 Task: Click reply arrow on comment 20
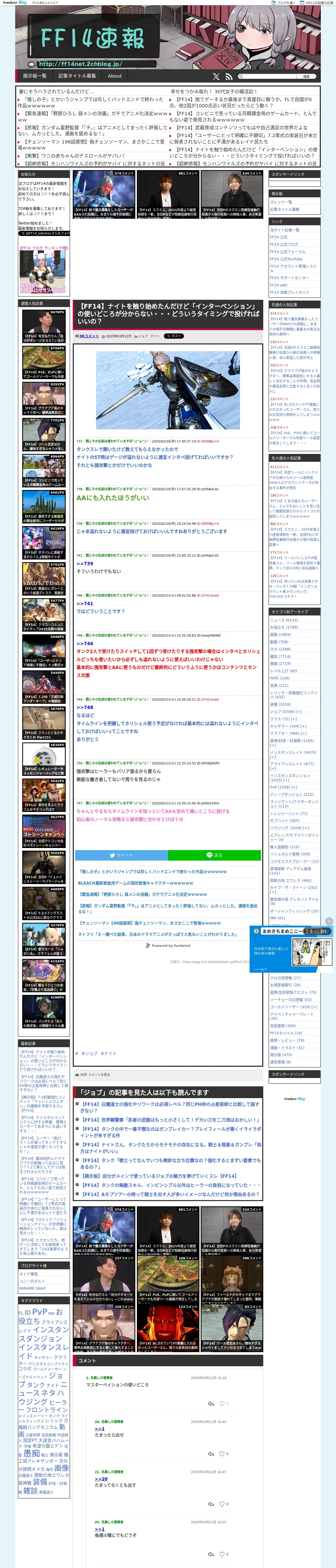point(211,1454)
